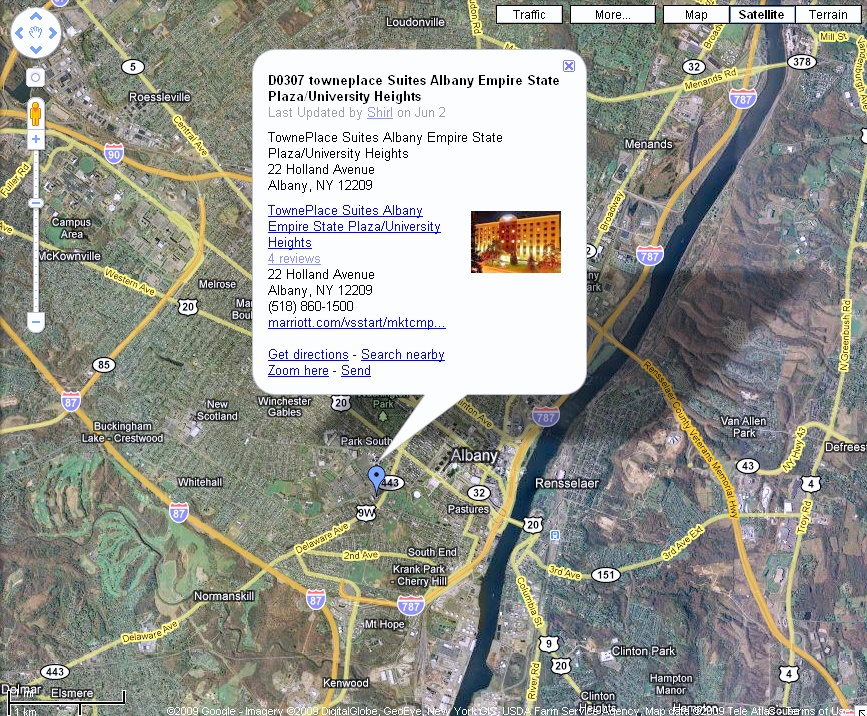Viewport: 867px width, 716px height.
Task: Zoom out with the minus button
Action: tap(36, 322)
